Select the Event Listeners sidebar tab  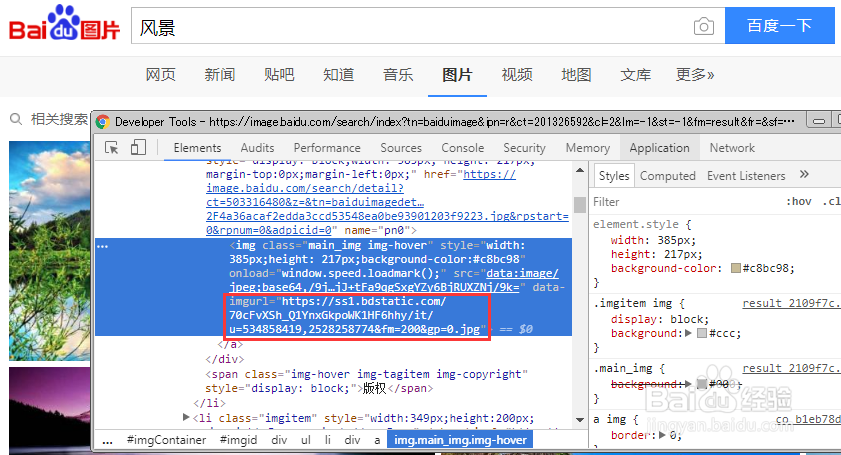[x=746, y=176]
